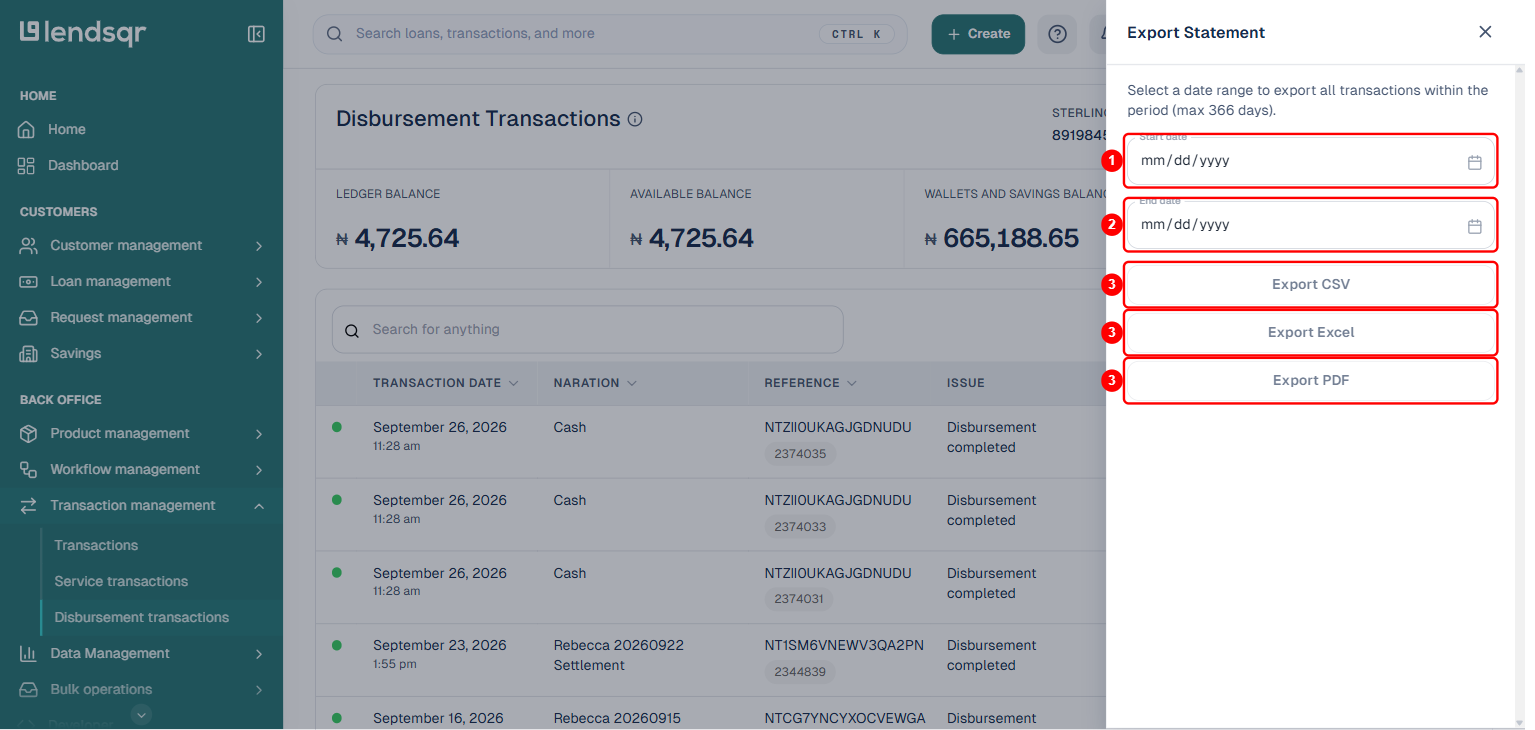The image size is (1535, 730).
Task: Click the Product management box icon
Action: 29,434
